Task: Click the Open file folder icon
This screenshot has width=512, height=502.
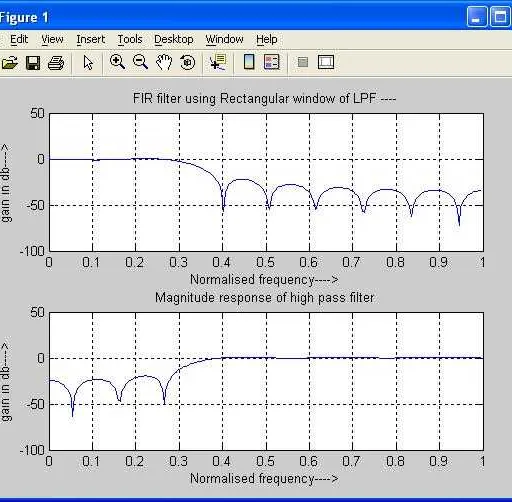Action: [x=9, y=62]
